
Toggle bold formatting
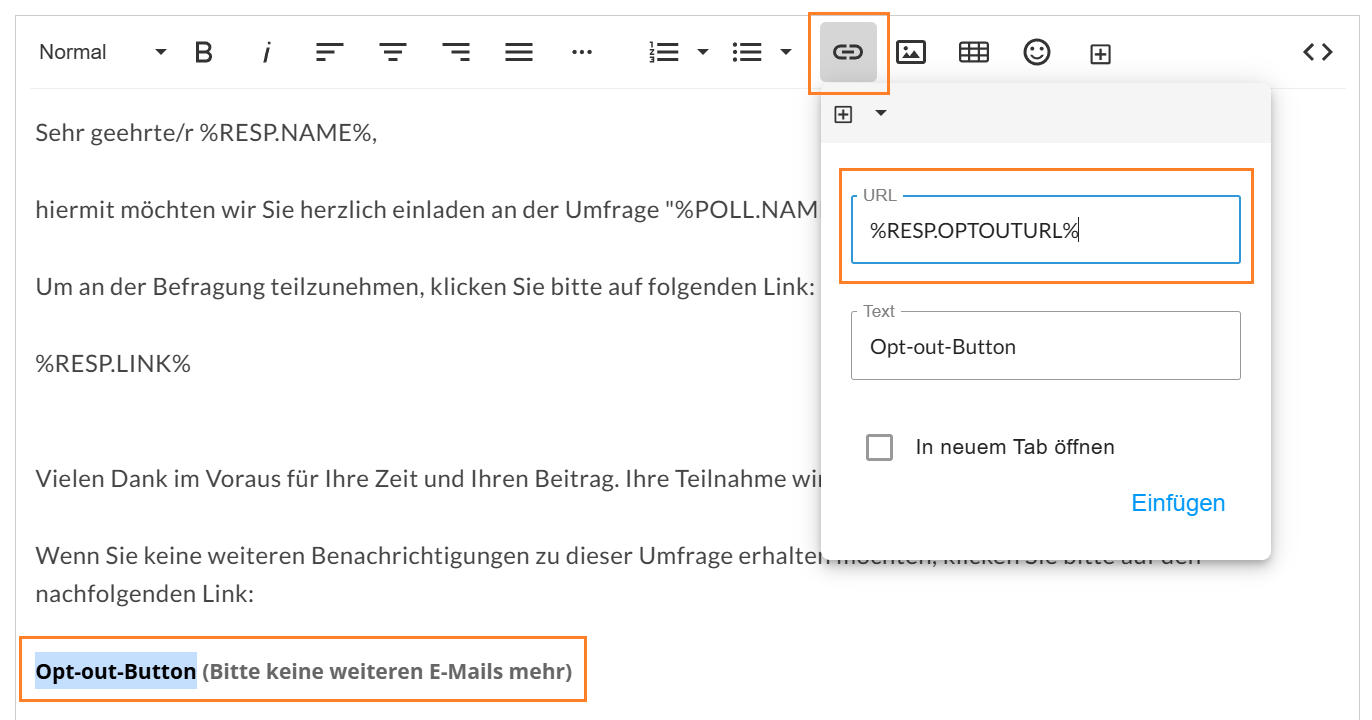[204, 52]
